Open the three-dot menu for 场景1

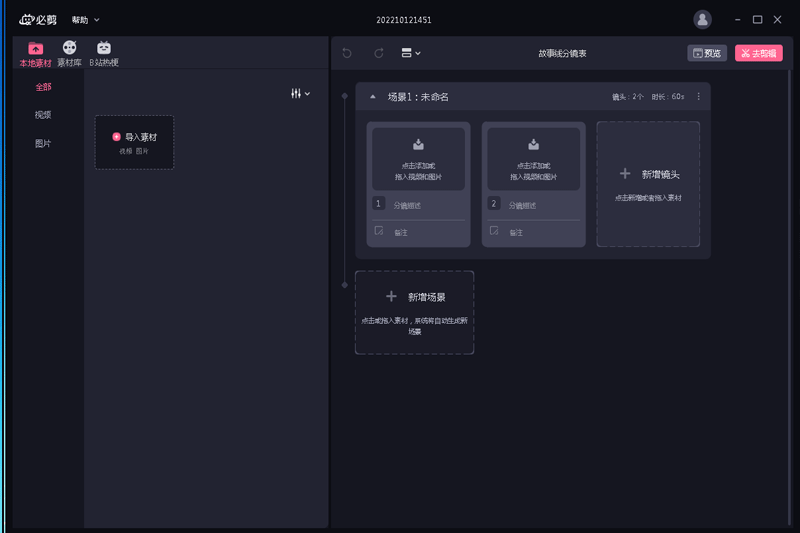coord(699,97)
